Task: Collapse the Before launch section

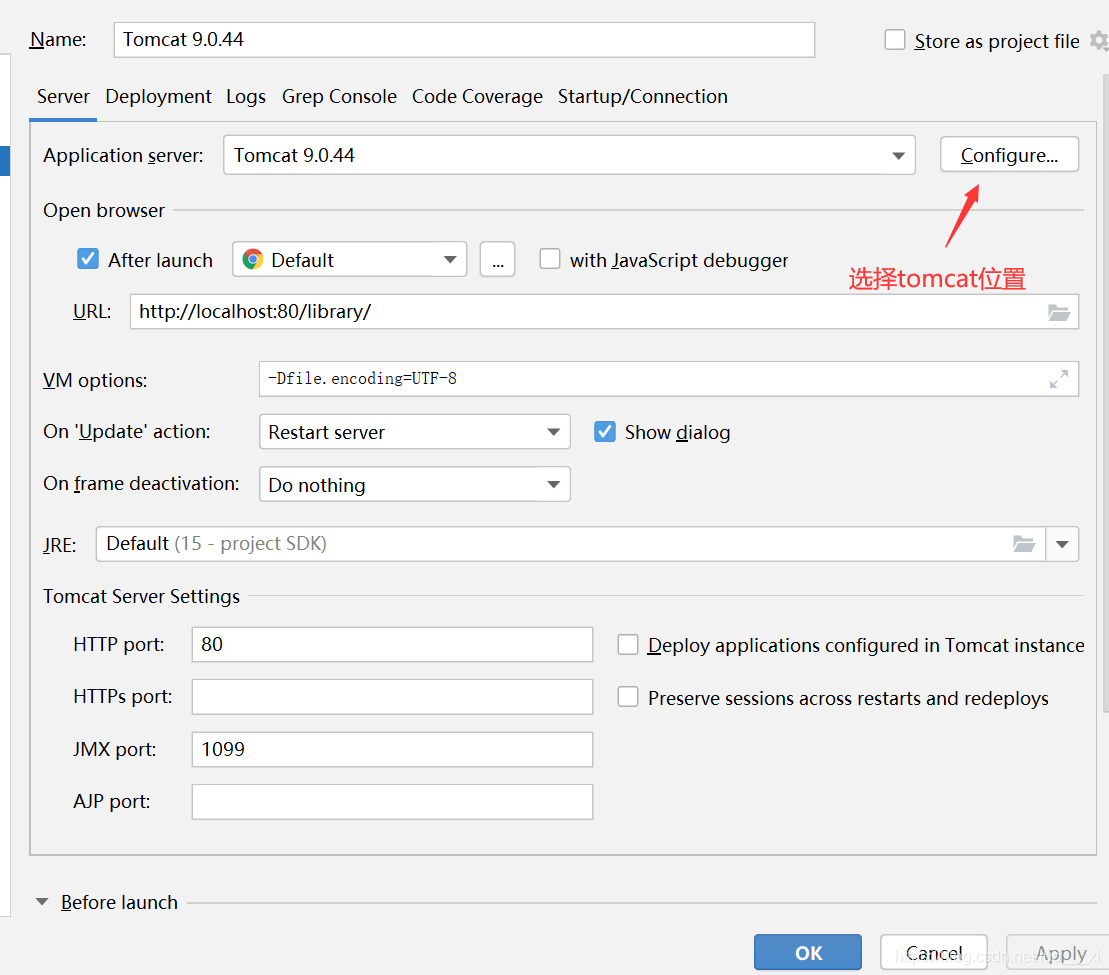Action: tap(42, 902)
